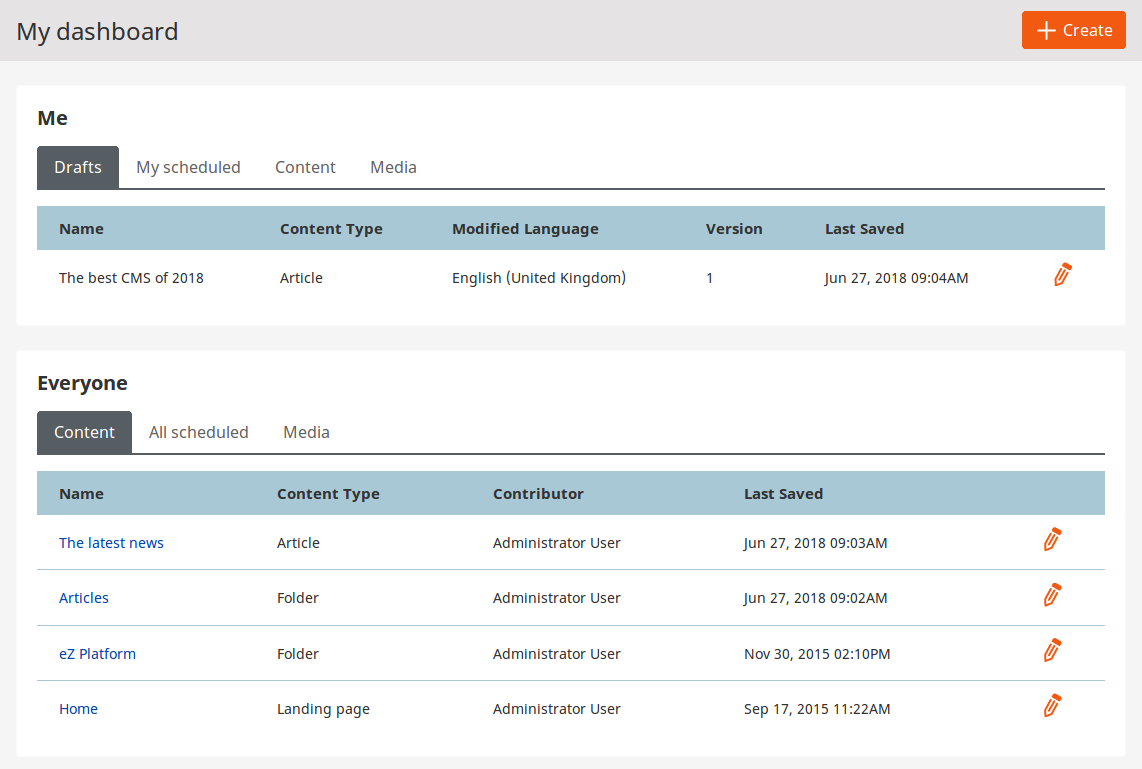Click the English (United Kingdom) language cell
Viewport: 1142px width, 769px height.
539,278
